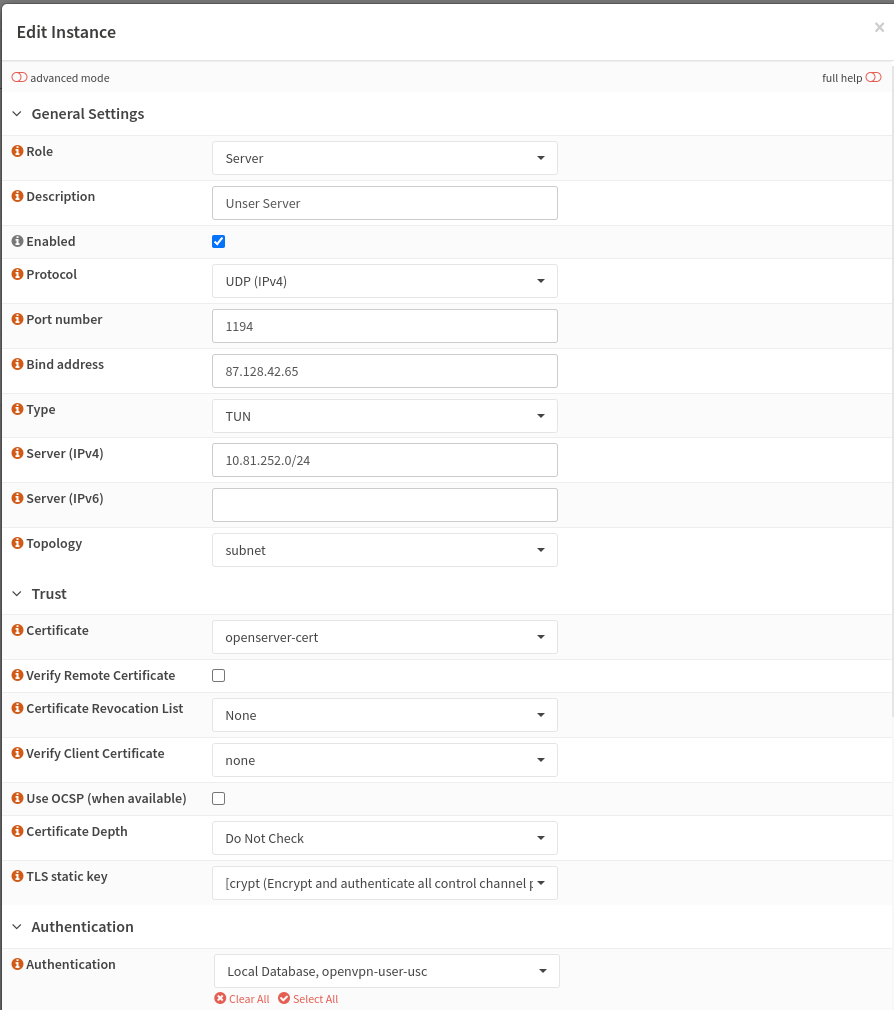894x1010 pixels.
Task: Collapse the General Settings section
Action: coord(16,113)
